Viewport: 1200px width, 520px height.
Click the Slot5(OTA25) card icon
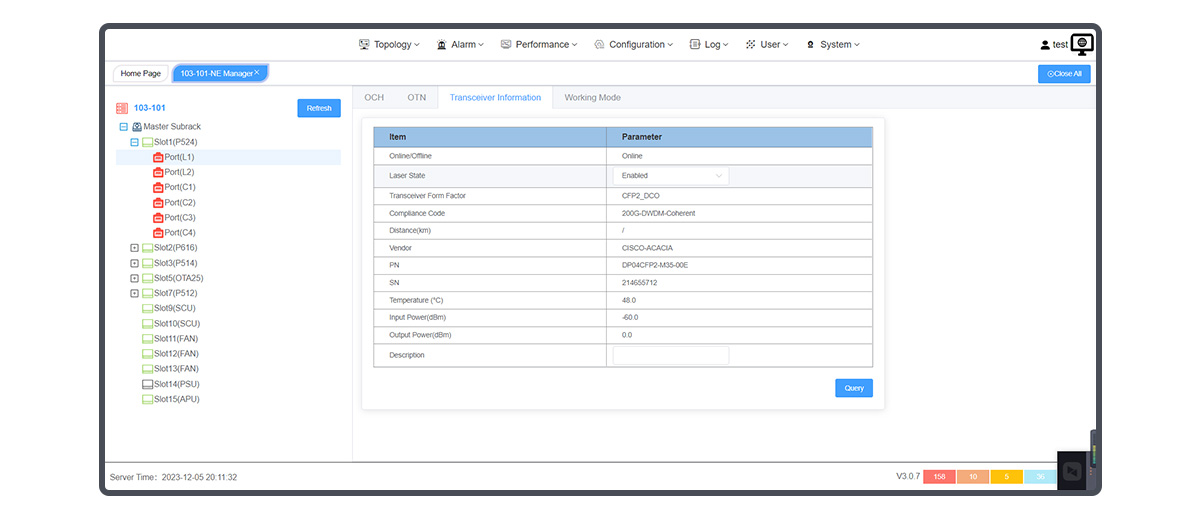(x=148, y=278)
